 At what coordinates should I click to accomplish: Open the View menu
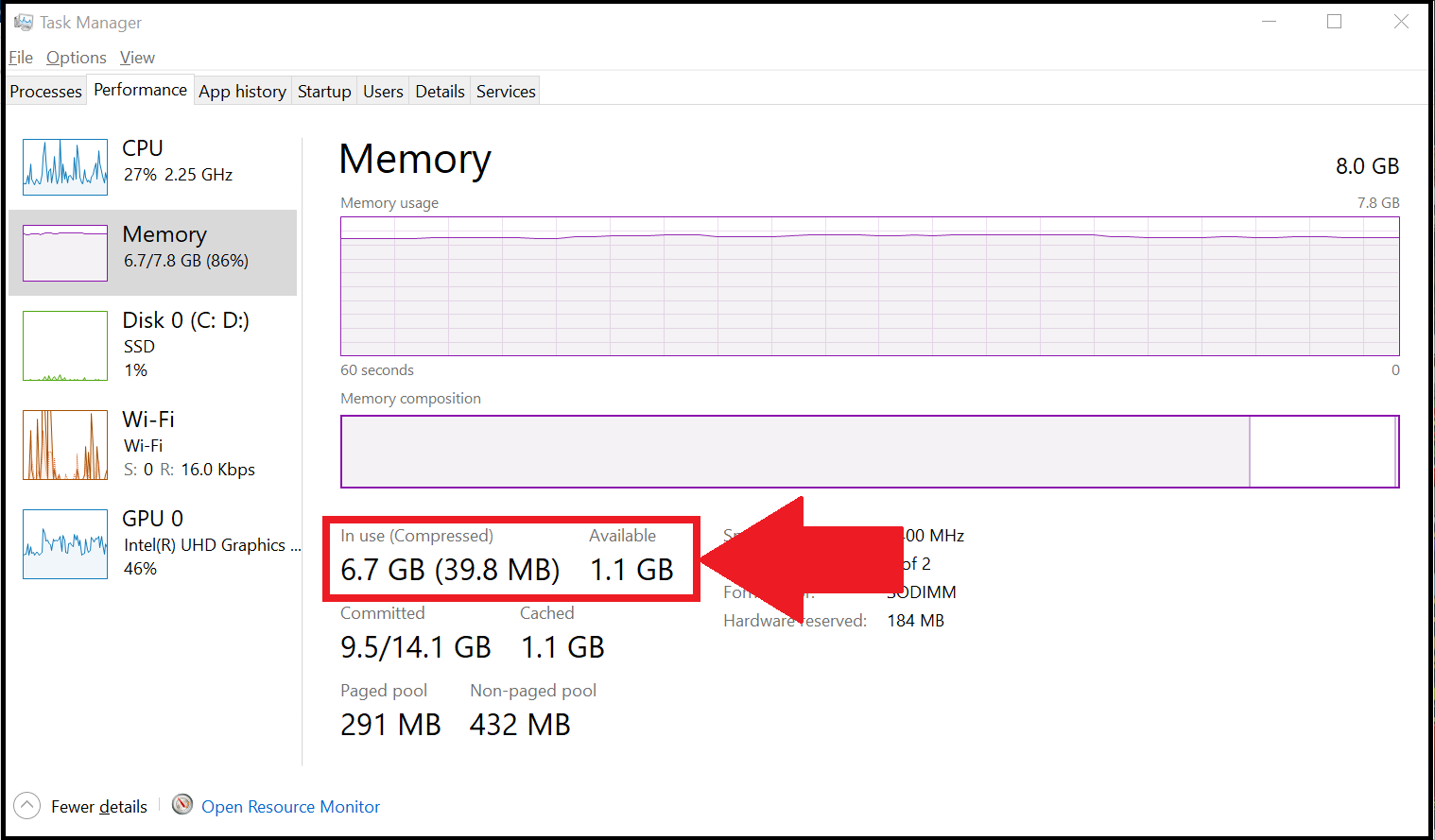137,58
